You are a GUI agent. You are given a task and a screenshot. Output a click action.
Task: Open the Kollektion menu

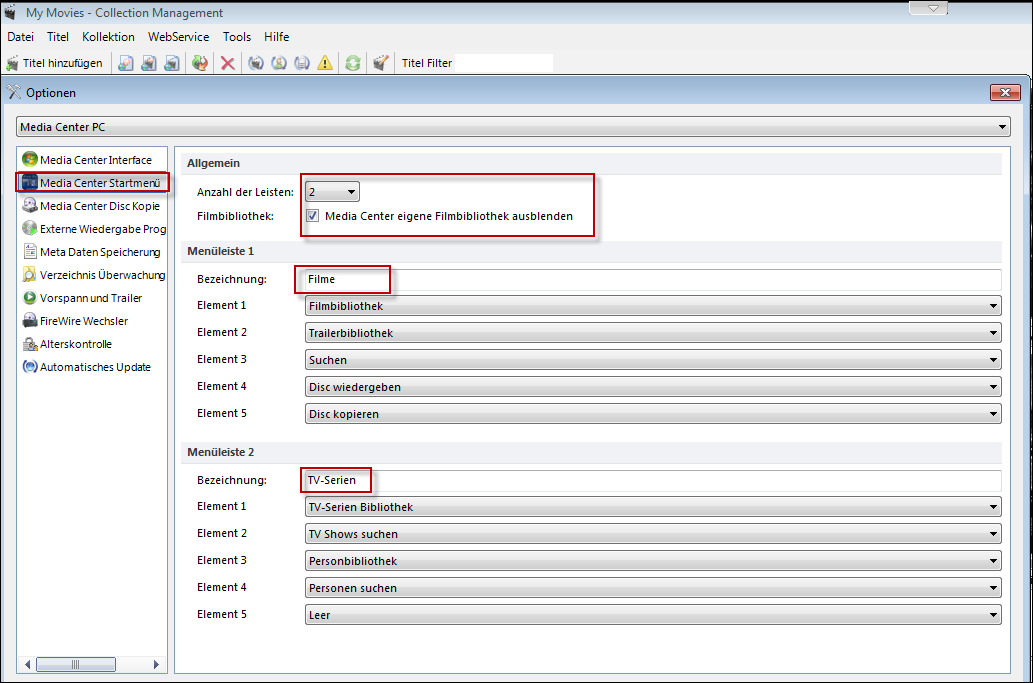tap(109, 37)
